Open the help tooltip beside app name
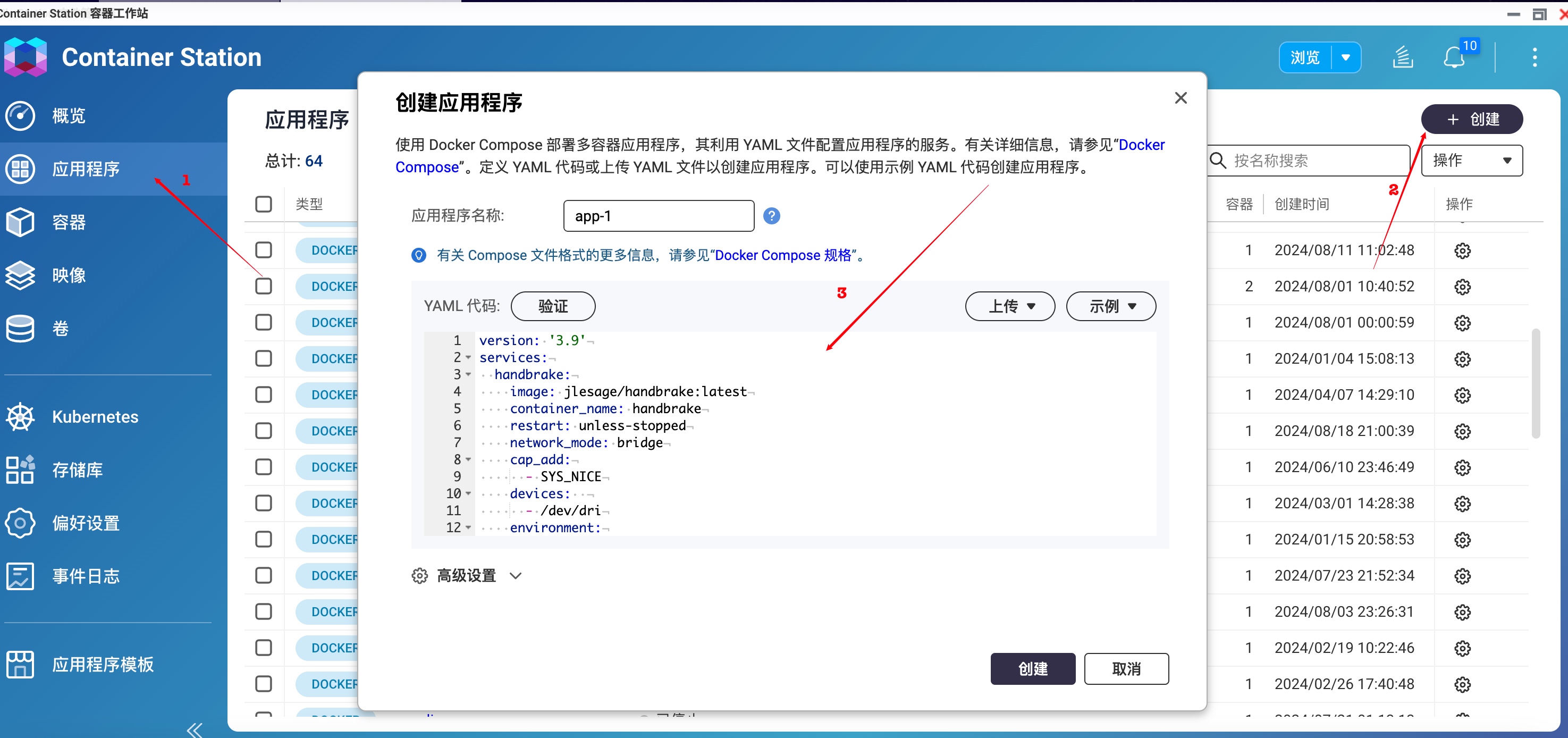Viewport: 1568px width, 738px height. tap(771, 215)
